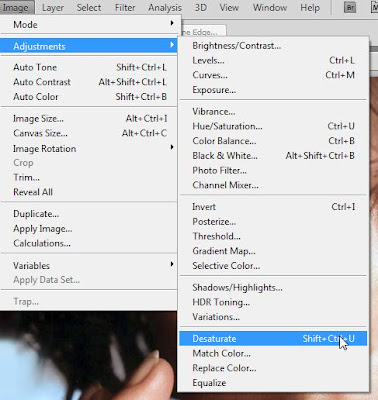Choose Posterize...
The image size is (378, 400).
click(273, 221)
